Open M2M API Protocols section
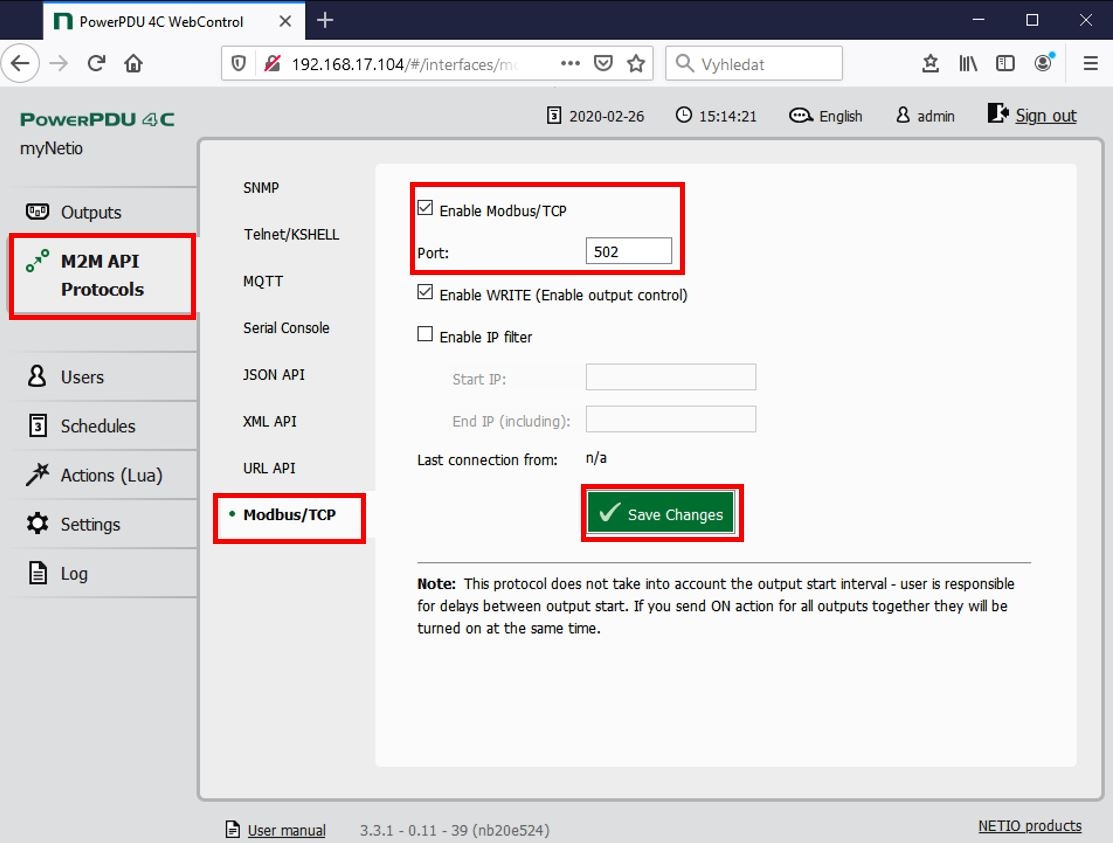Image resolution: width=1113 pixels, height=843 pixels. point(102,275)
